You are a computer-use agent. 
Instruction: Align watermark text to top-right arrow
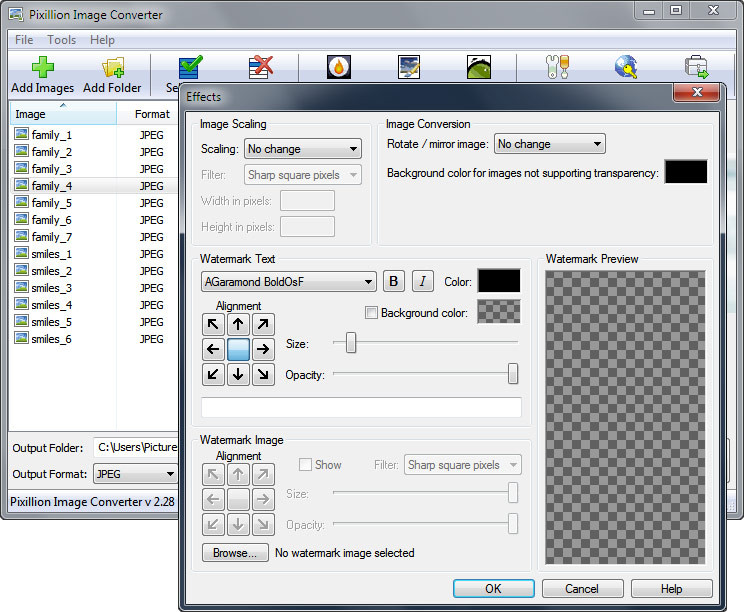point(263,325)
